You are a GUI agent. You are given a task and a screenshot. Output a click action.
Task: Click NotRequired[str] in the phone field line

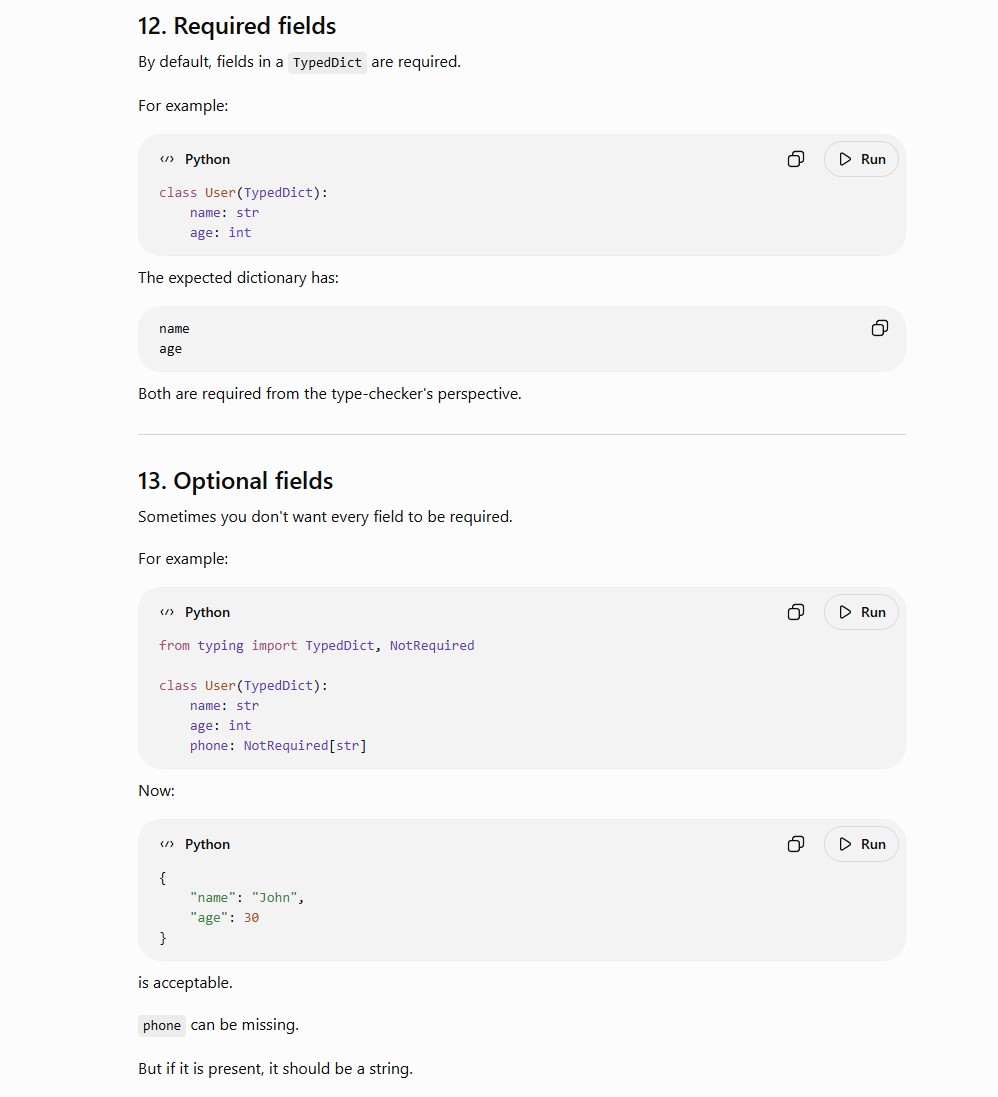305,746
